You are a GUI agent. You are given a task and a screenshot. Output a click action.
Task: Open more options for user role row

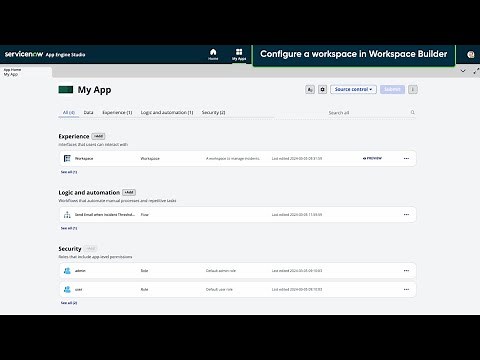pos(406,289)
